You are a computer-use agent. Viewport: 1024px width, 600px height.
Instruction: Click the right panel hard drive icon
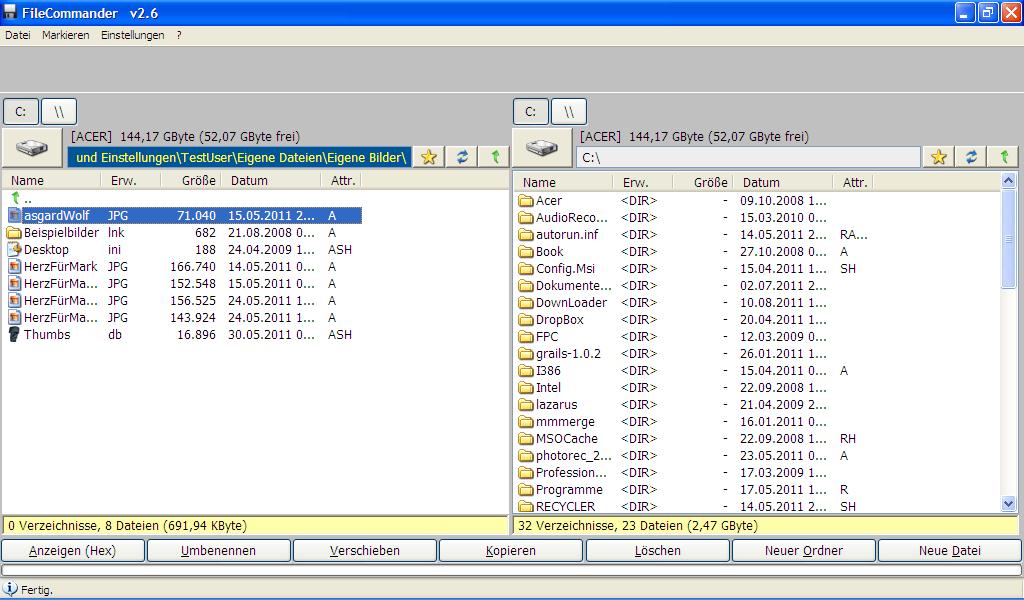[x=543, y=147]
